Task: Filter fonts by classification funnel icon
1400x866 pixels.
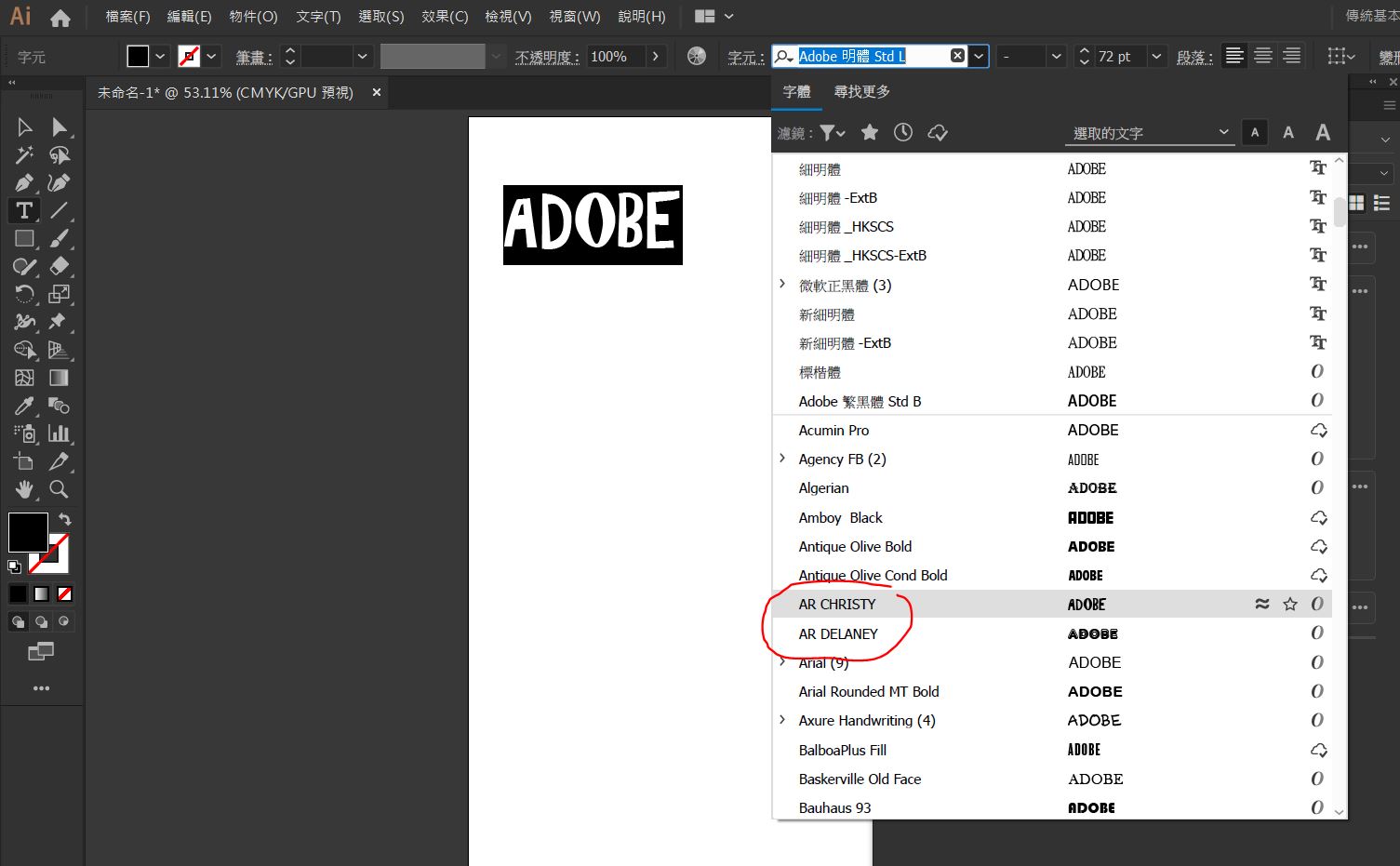Action: coord(832,133)
